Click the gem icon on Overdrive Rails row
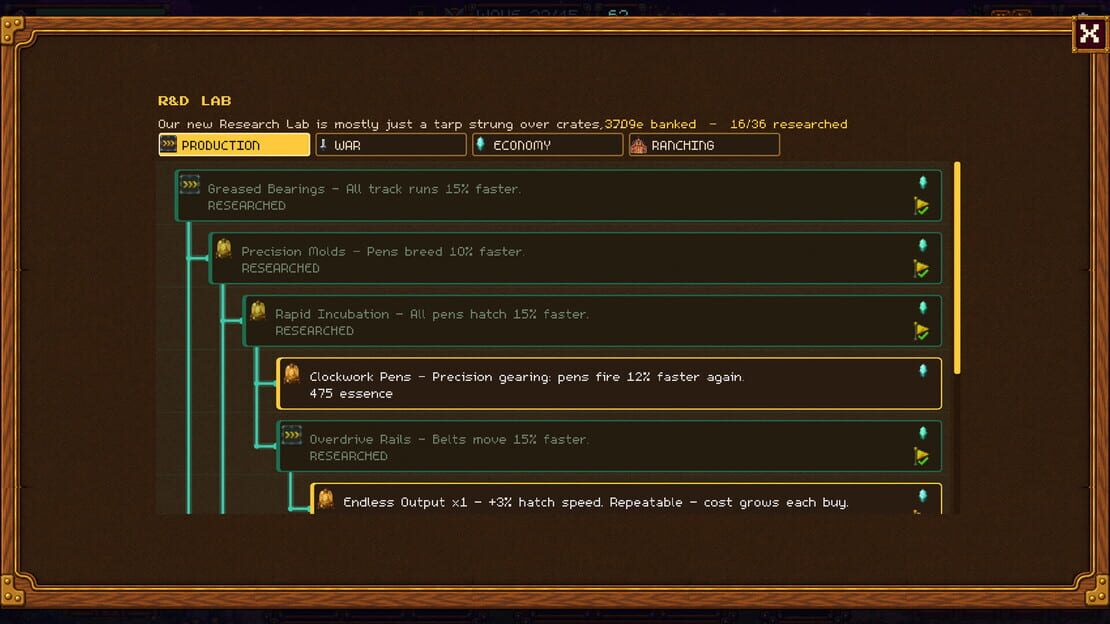The height and width of the screenshot is (624, 1110). 922,433
